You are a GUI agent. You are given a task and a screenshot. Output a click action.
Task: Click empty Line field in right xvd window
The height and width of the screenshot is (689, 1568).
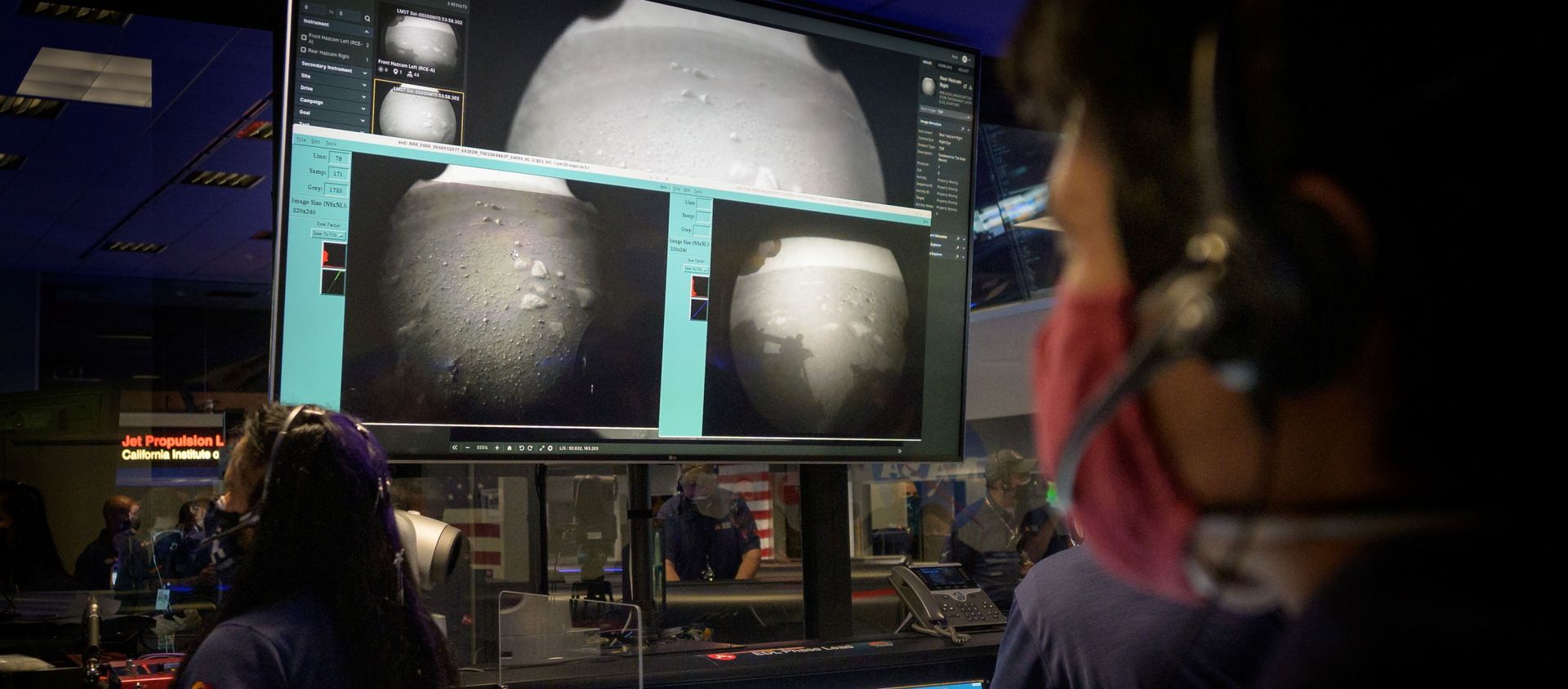704,203
